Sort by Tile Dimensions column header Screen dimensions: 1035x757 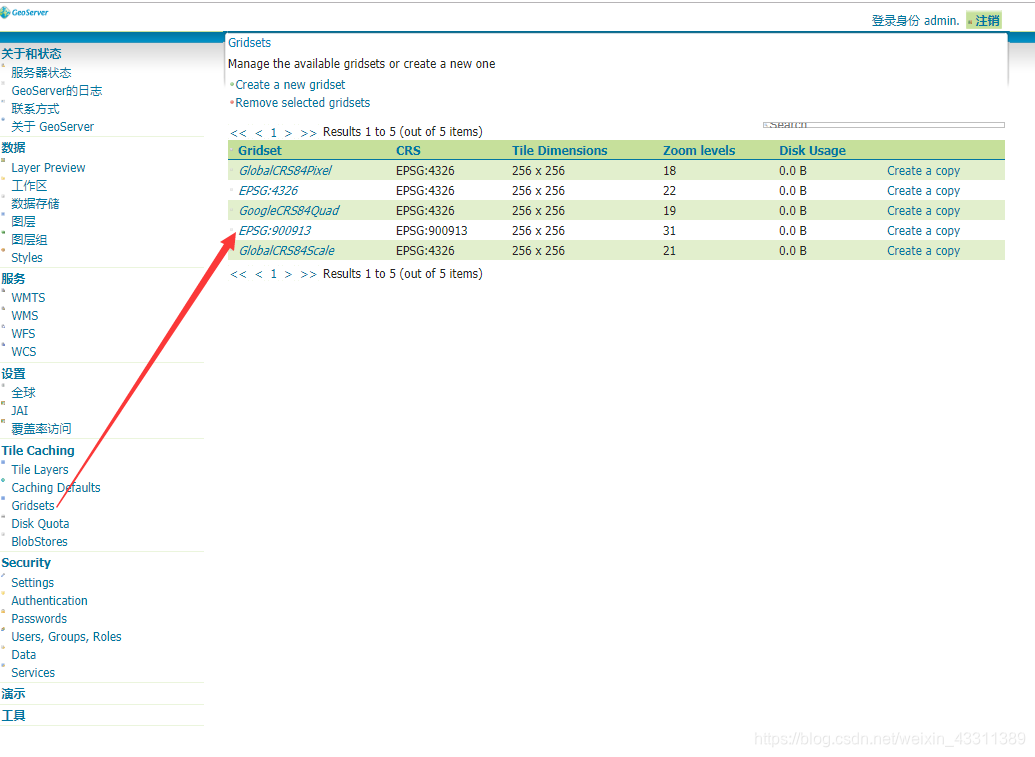559,150
